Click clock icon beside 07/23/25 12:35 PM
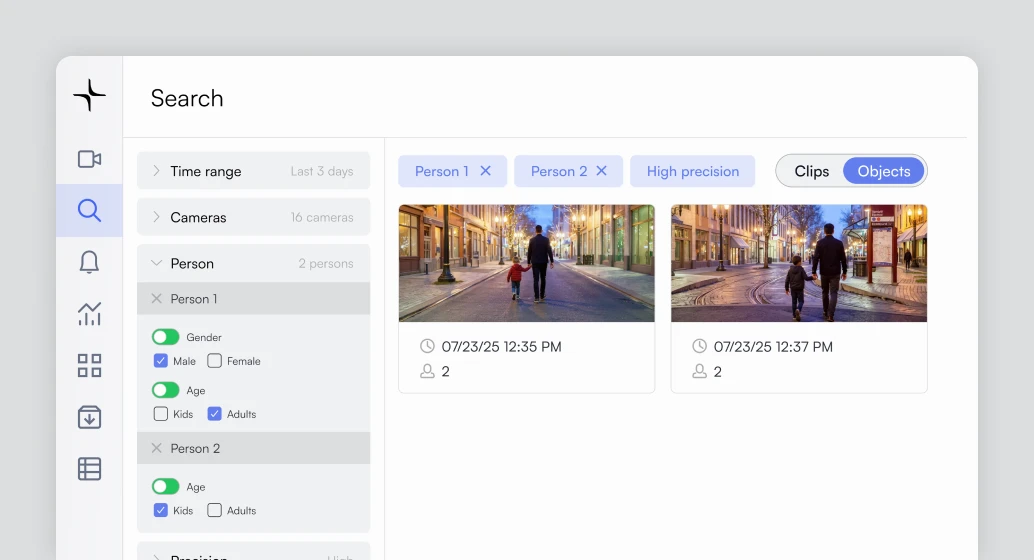Screen dimensions: 1034x560 point(427,346)
